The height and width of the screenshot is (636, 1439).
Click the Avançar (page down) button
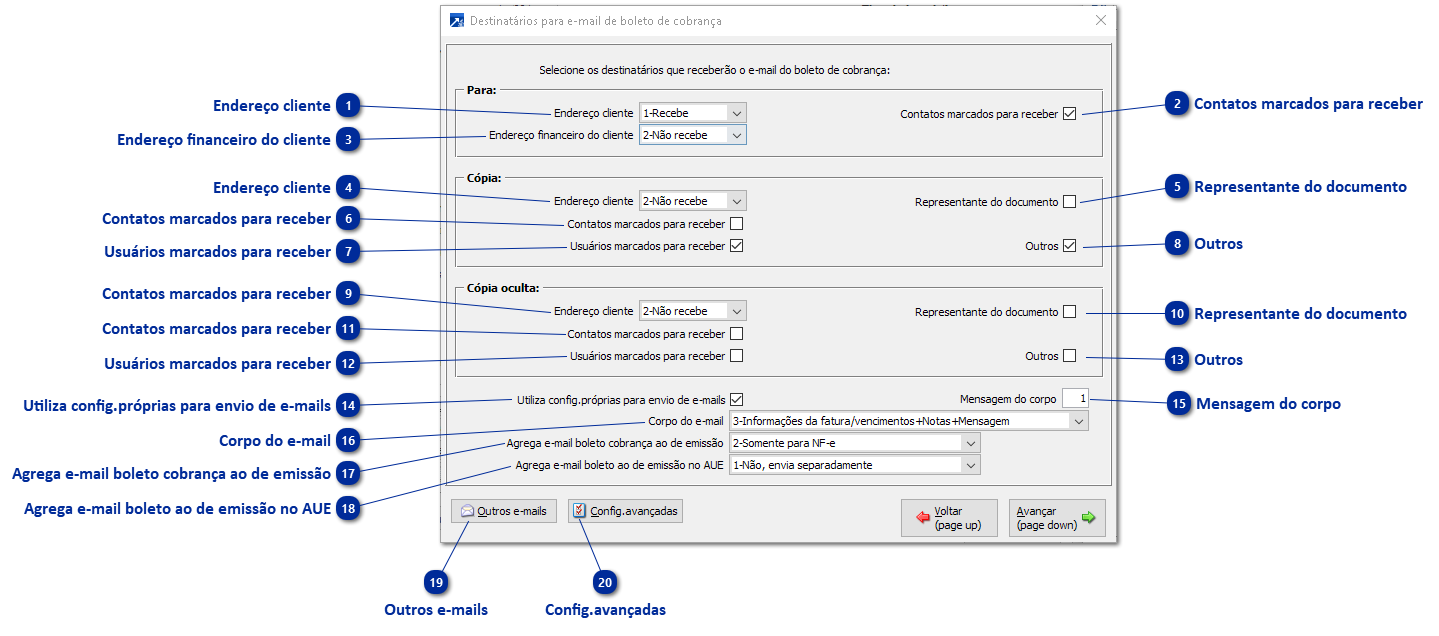click(1056, 517)
